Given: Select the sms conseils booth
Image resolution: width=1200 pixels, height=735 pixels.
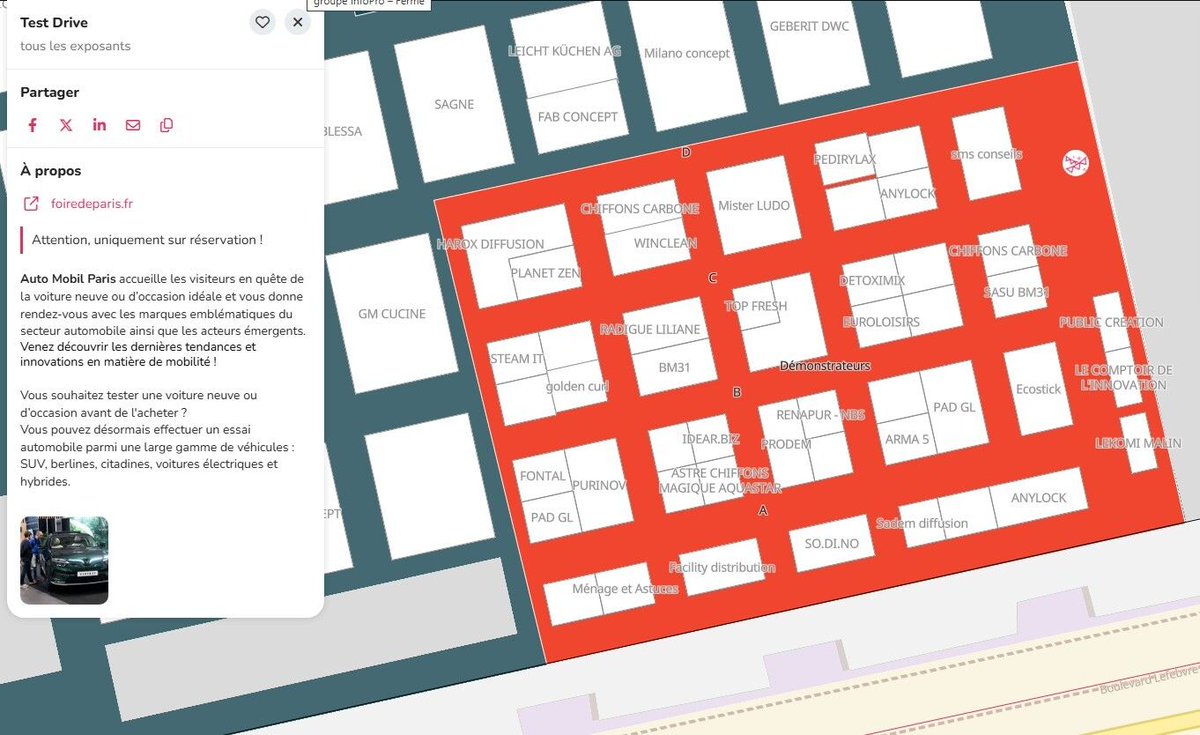Looking at the screenshot, I should pos(986,154).
